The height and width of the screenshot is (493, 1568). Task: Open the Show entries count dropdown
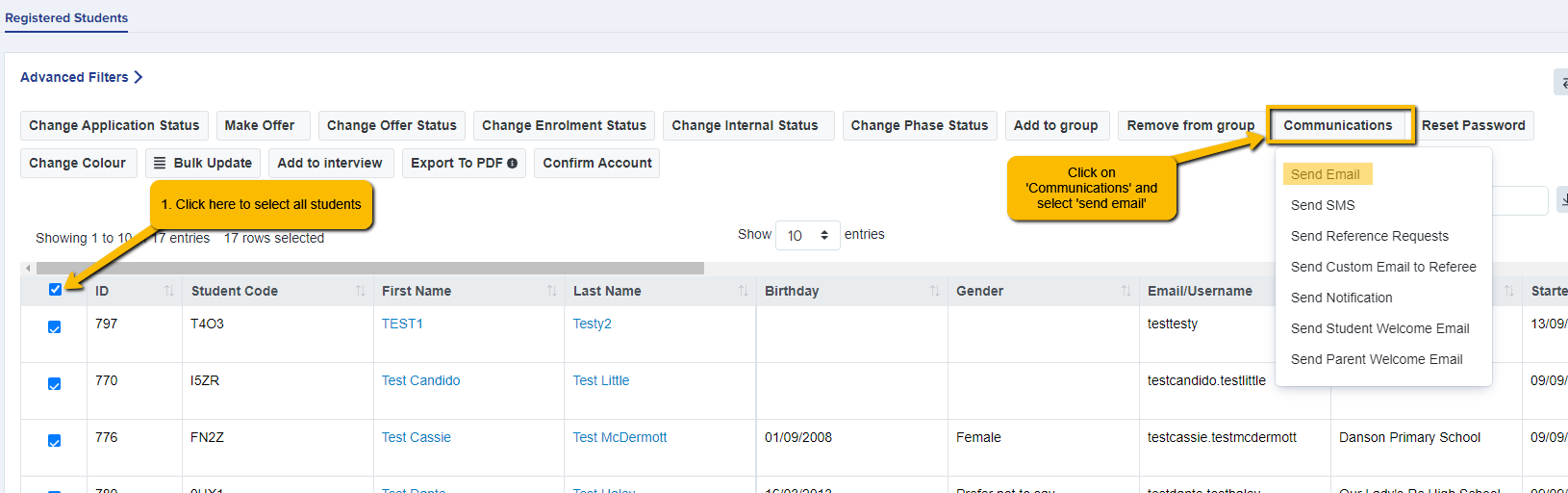tap(808, 235)
